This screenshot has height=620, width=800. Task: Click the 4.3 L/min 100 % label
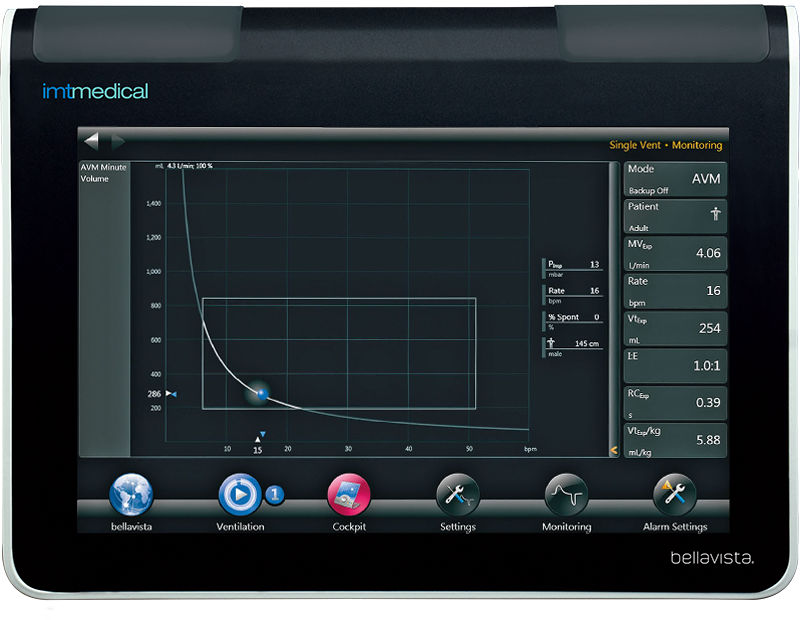(190, 166)
